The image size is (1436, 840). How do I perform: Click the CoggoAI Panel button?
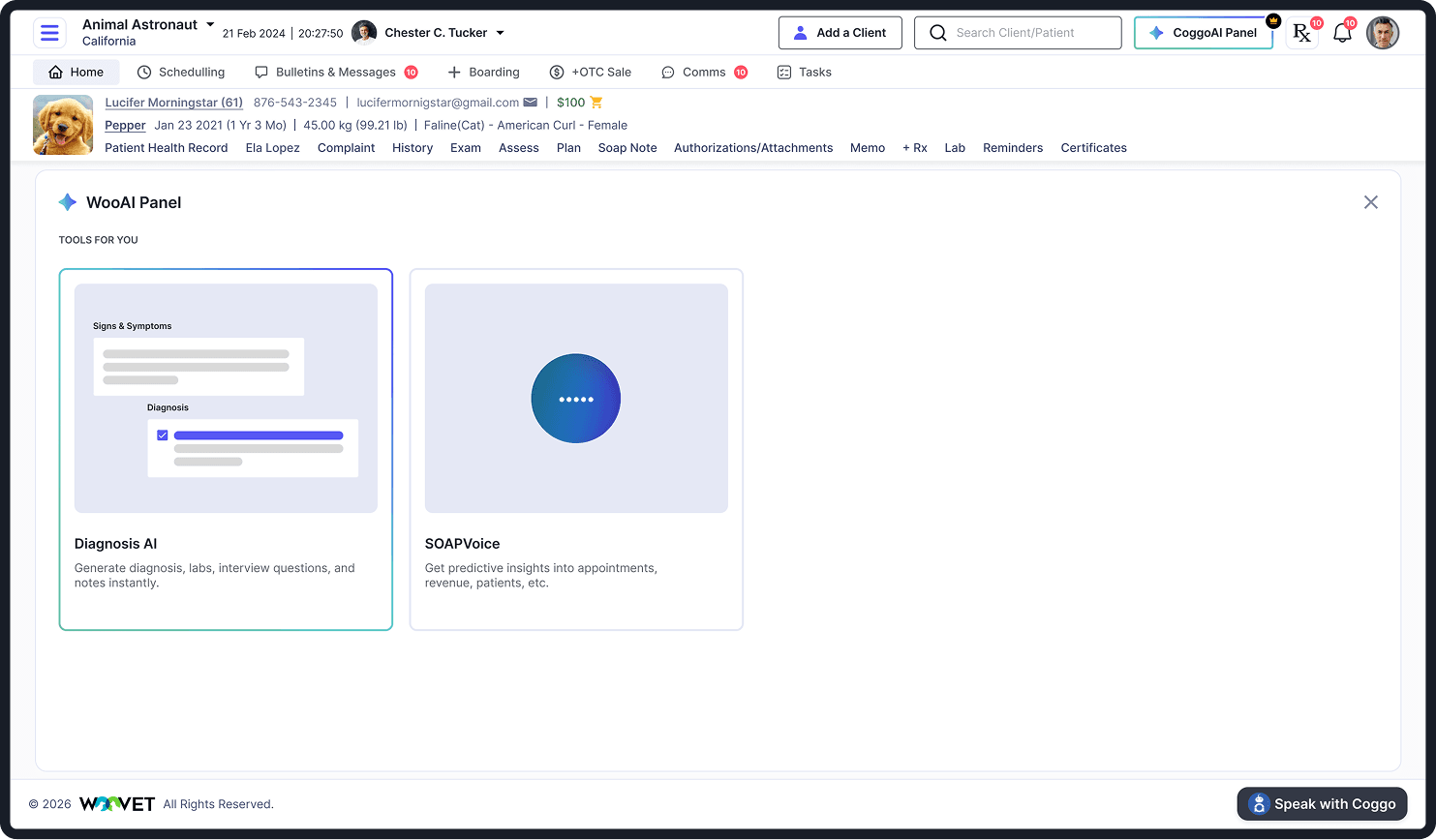click(x=1204, y=33)
